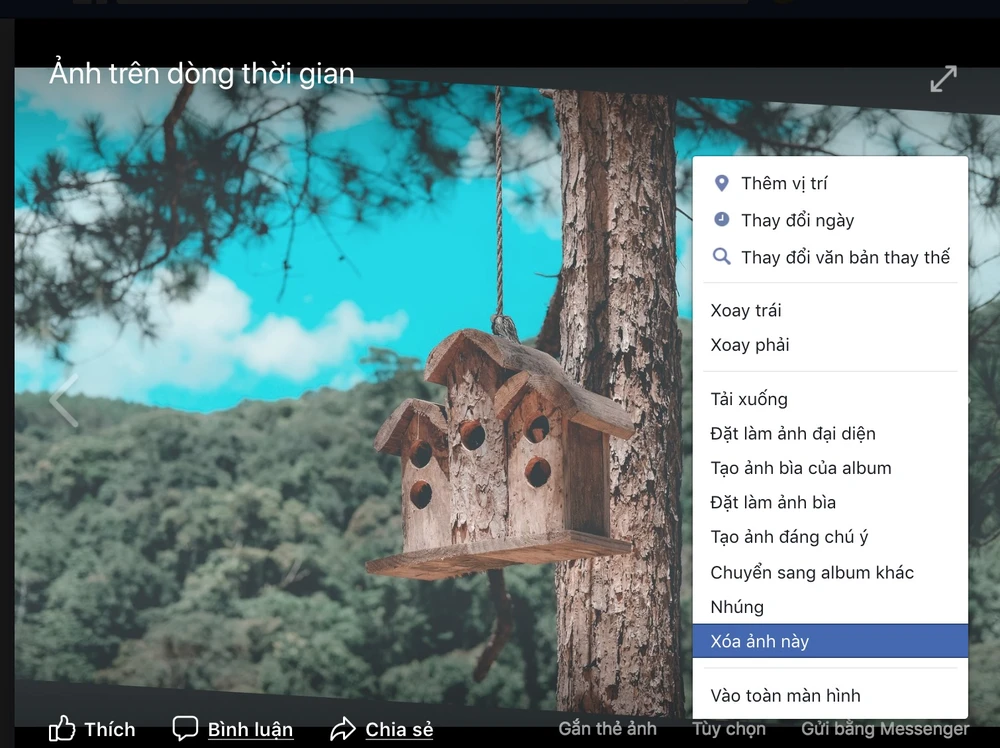Click the fullscreen expand arrows icon
Screen dimensions: 1000x748
[943, 79]
